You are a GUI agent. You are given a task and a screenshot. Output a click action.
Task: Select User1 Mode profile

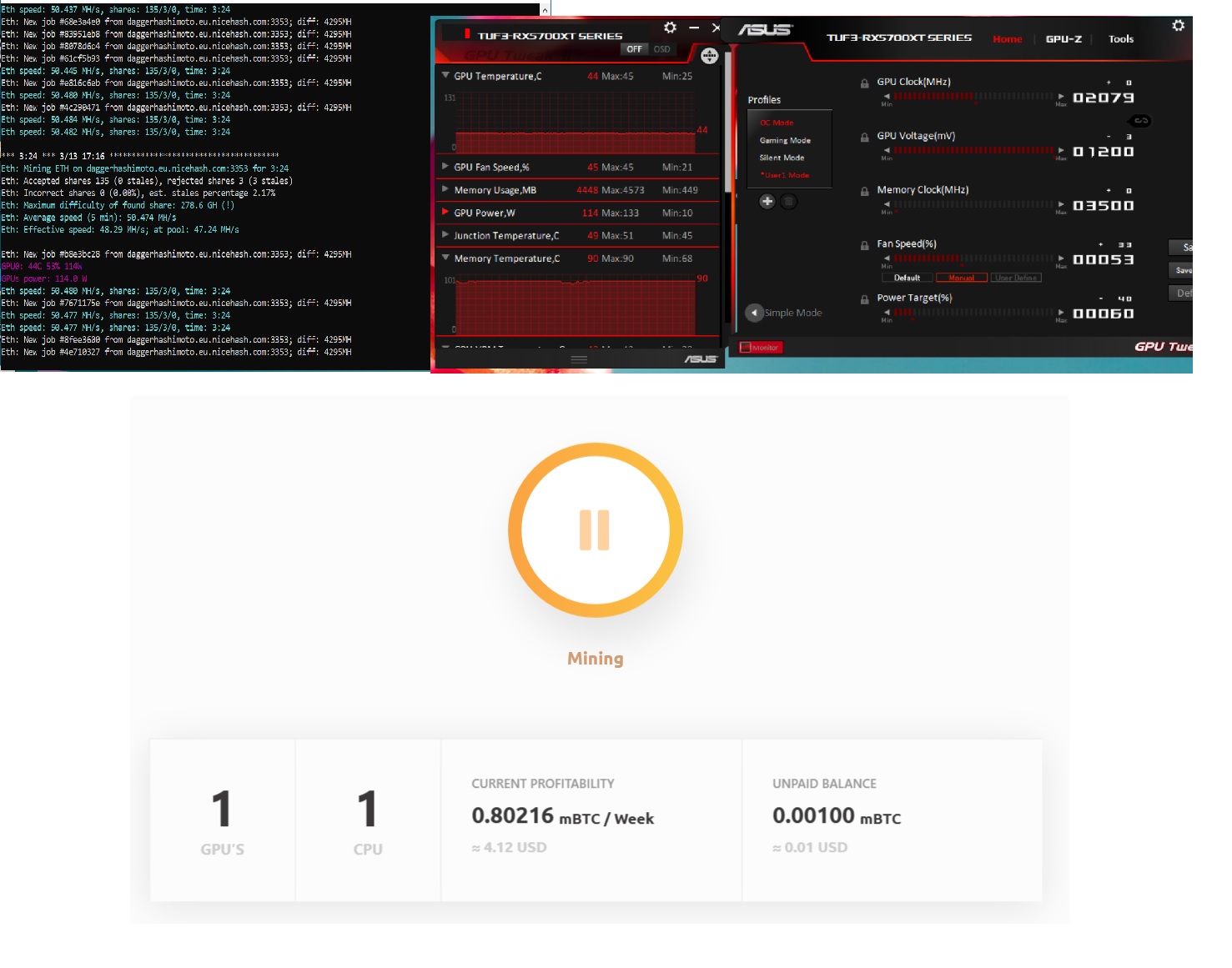click(x=784, y=175)
